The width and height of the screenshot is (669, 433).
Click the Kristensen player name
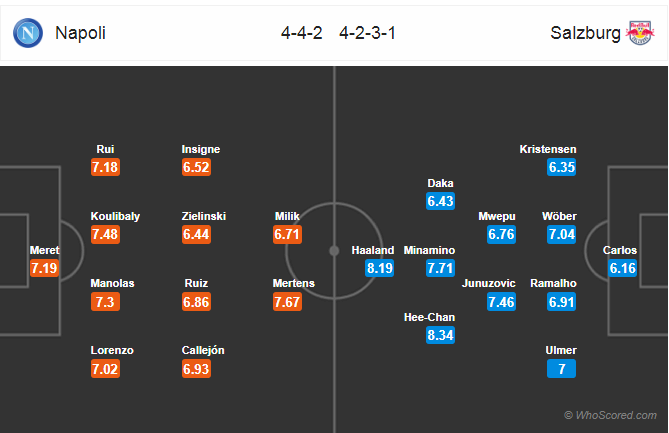click(548, 149)
